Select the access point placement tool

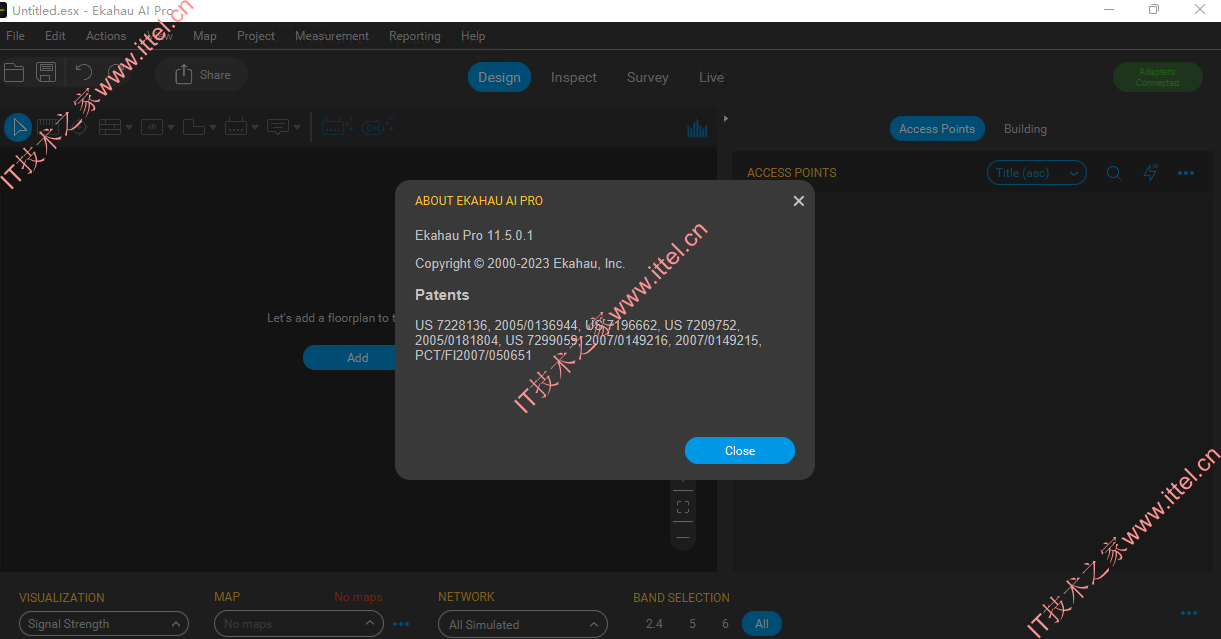coord(236,127)
